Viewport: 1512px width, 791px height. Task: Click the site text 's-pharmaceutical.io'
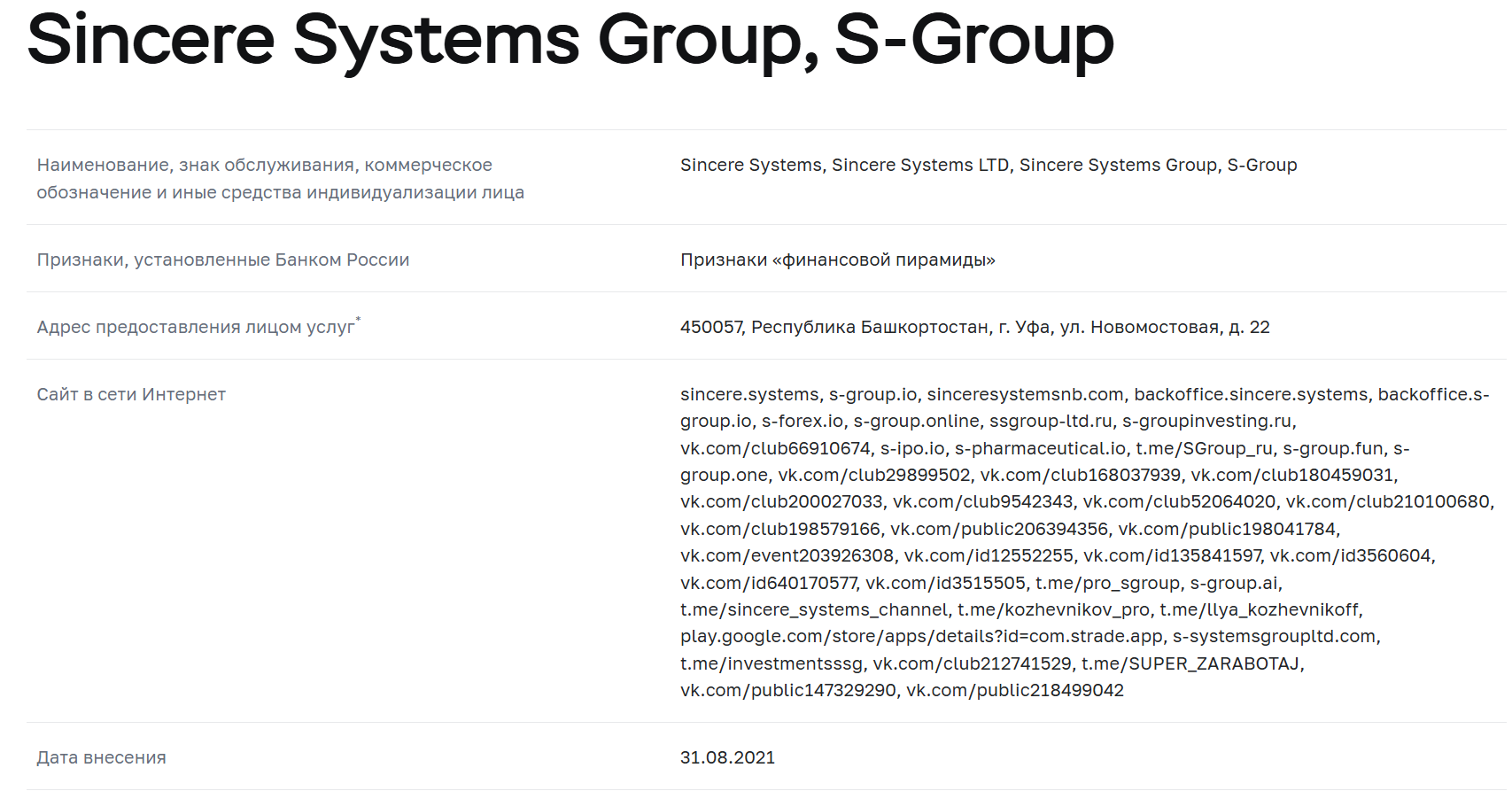tap(1041, 448)
